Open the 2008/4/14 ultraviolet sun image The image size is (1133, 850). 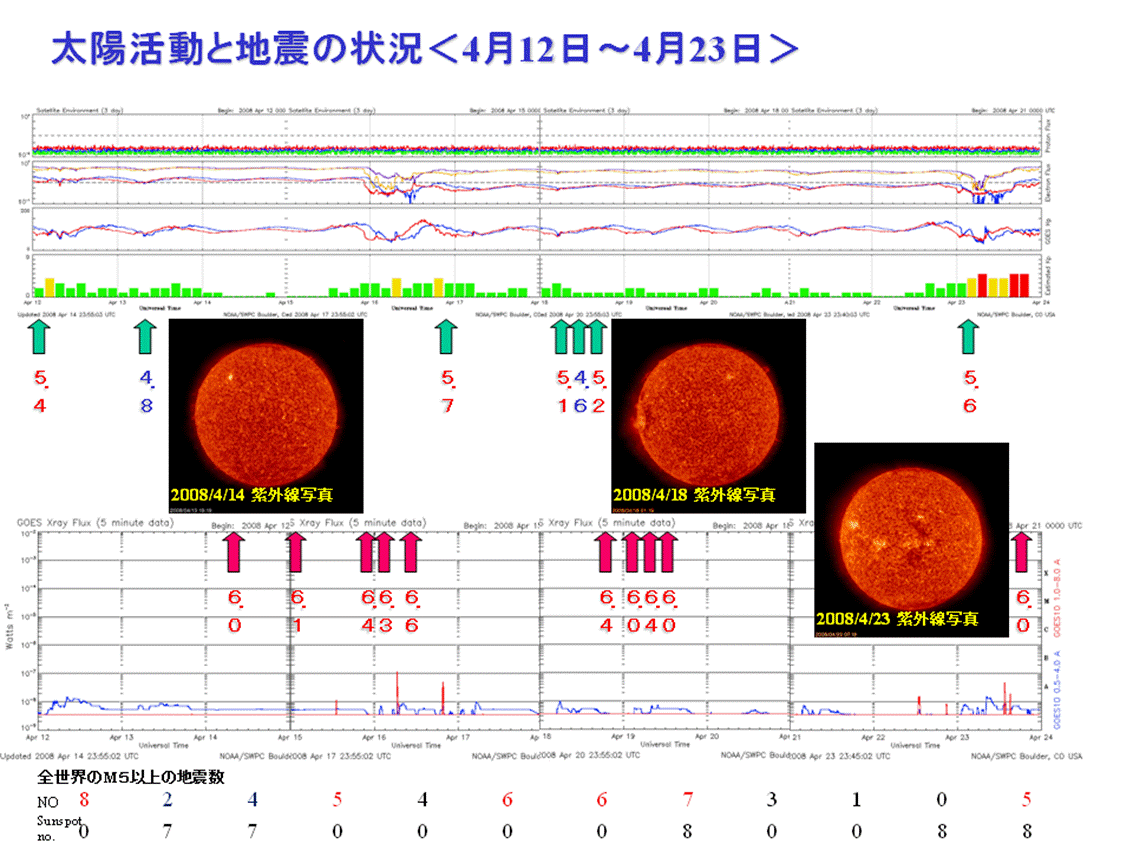[266, 416]
